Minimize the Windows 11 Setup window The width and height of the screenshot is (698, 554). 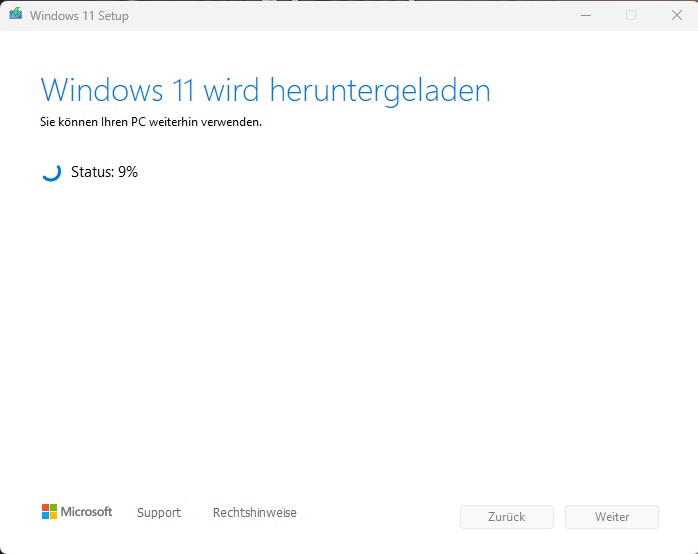click(x=586, y=15)
